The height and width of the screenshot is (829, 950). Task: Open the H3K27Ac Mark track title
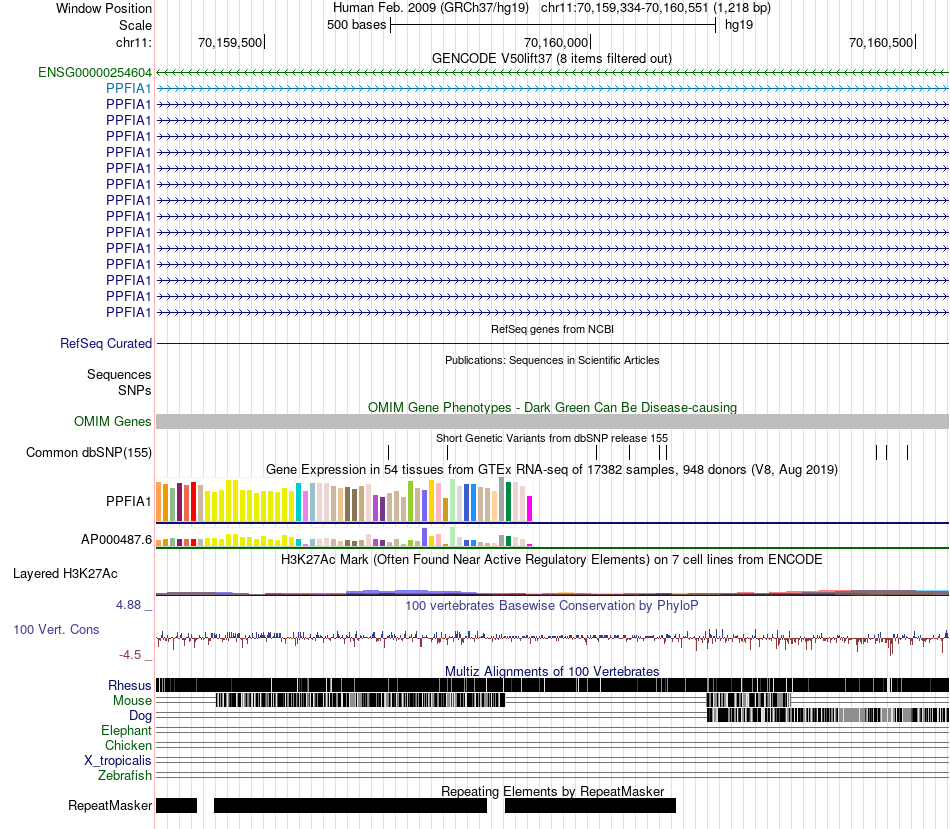552,559
